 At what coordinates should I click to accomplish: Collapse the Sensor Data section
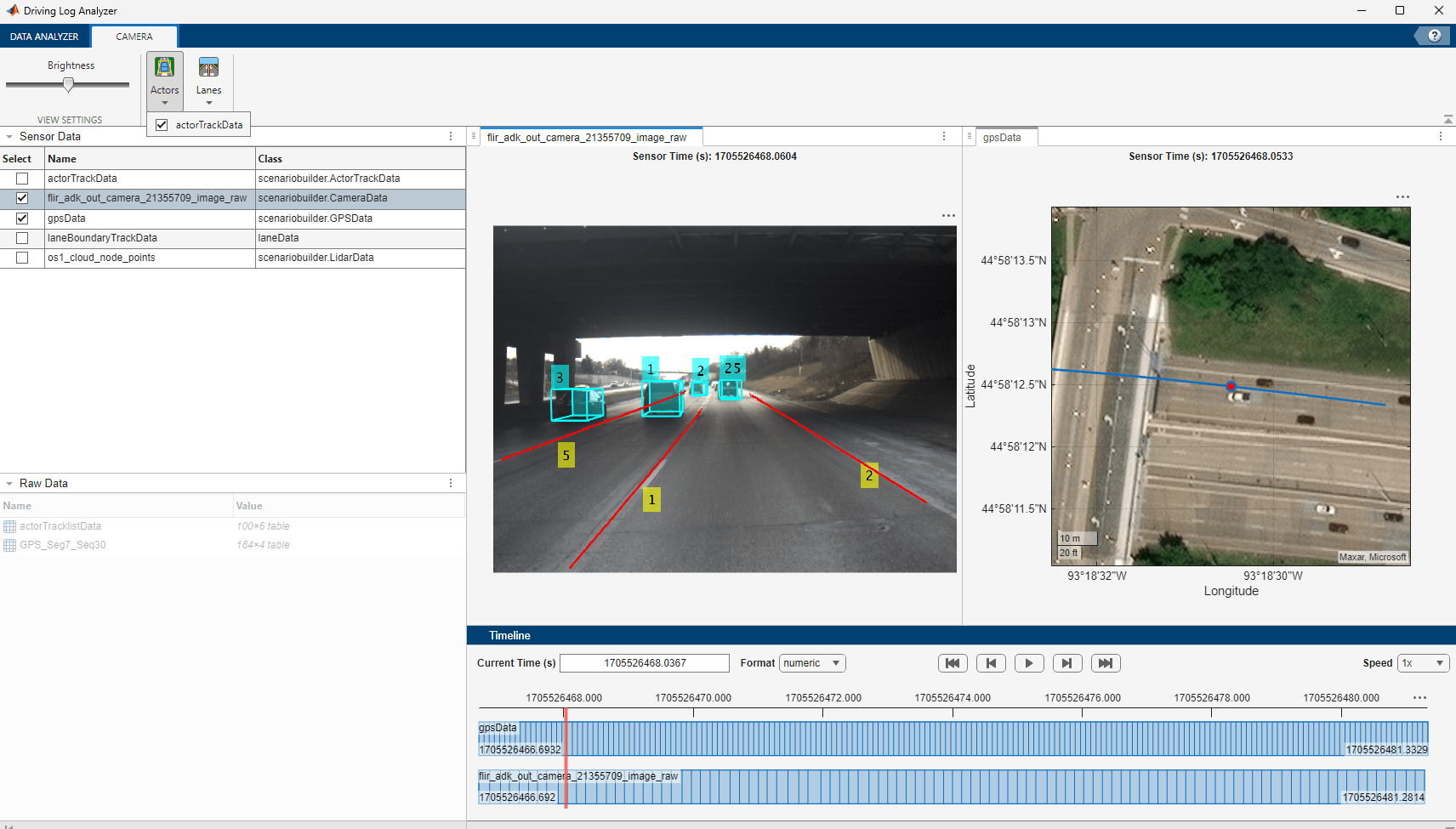click(9, 136)
